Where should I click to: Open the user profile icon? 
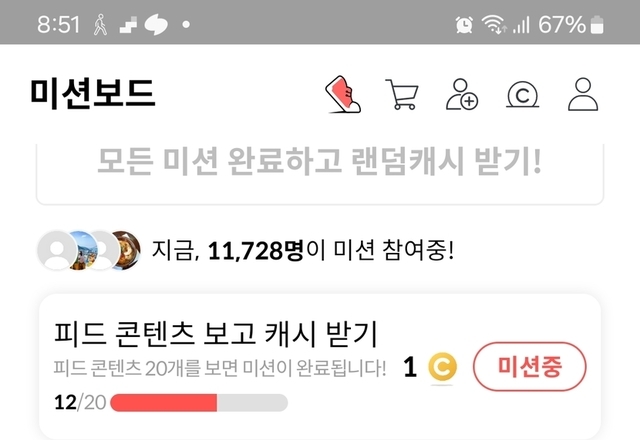tap(583, 94)
